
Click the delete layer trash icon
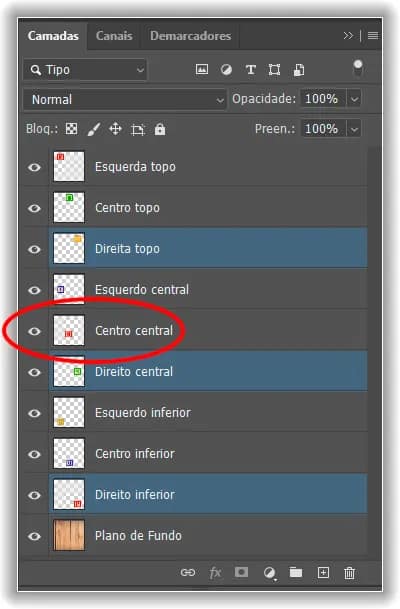tap(349, 573)
